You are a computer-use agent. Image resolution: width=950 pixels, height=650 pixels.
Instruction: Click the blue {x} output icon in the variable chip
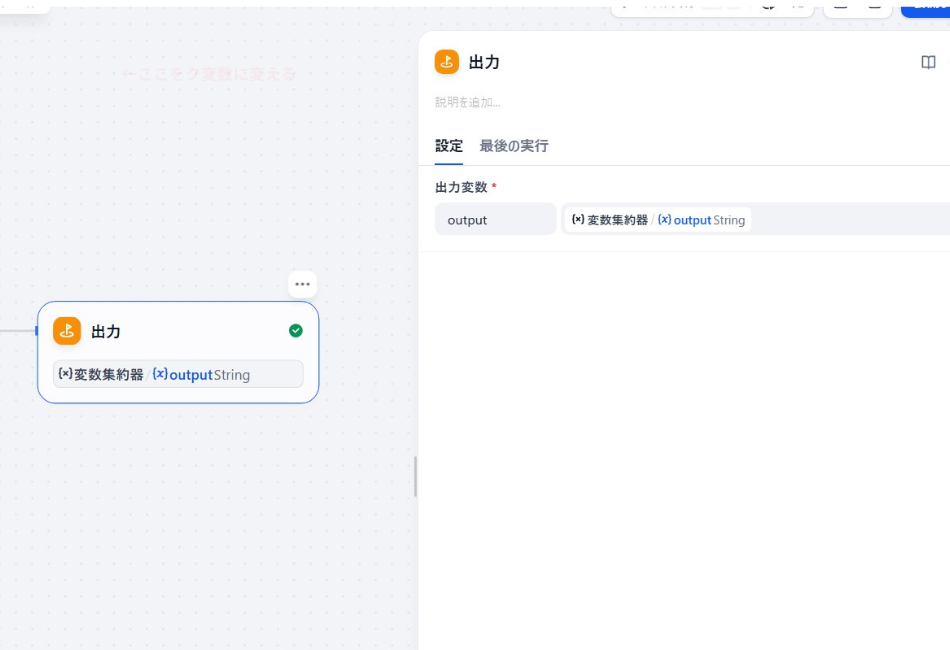tap(665, 220)
